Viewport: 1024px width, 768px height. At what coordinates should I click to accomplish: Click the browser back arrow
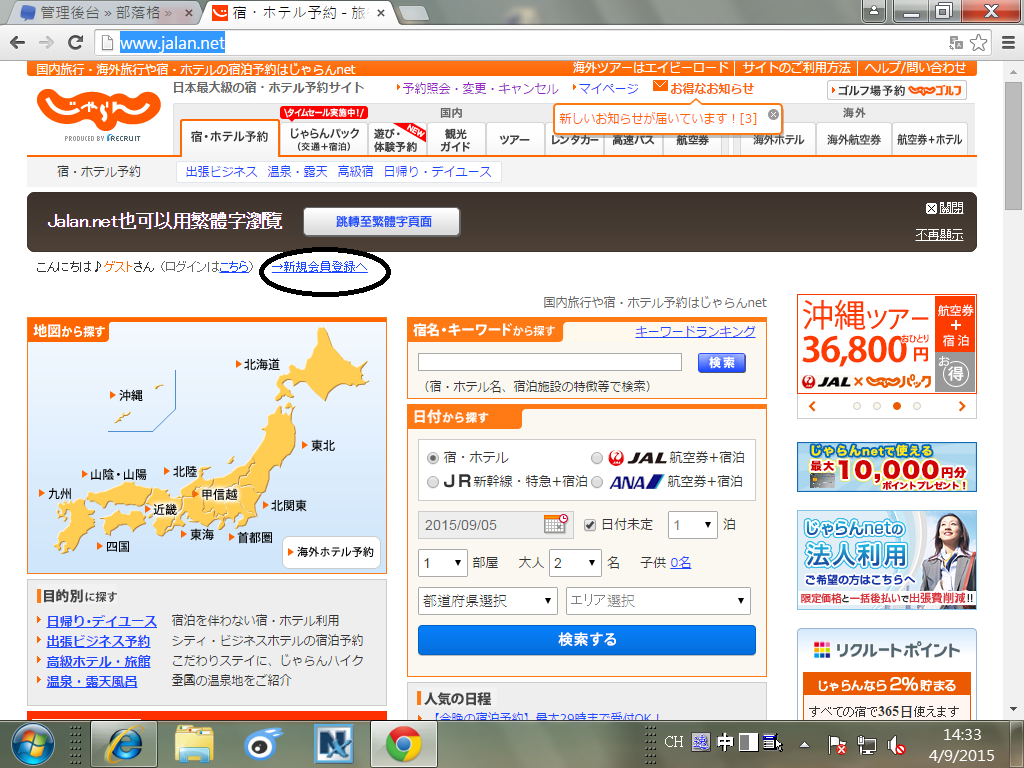pyautogui.click(x=18, y=43)
